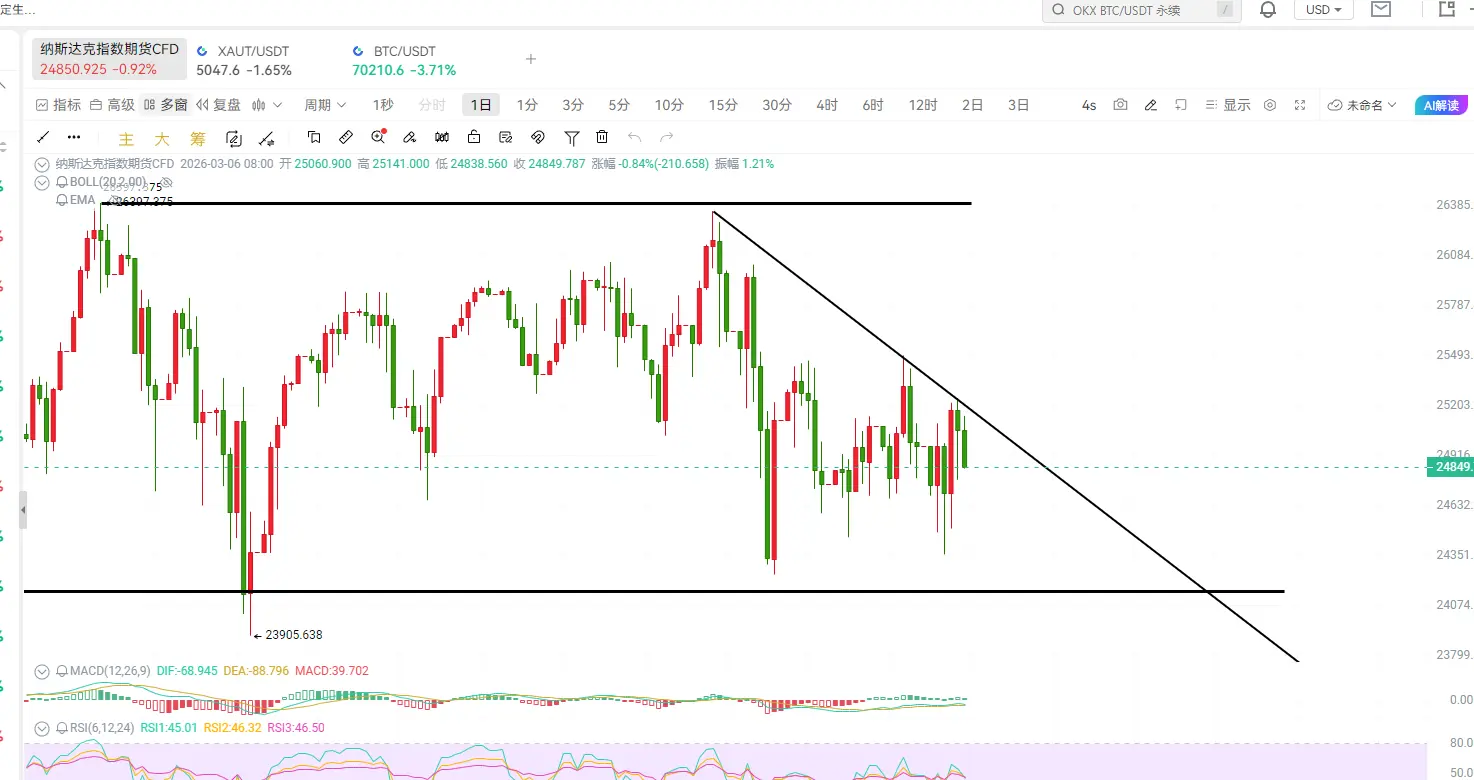Select the line drawing tool
This screenshot has height=780, width=1474.
[x=43, y=137]
